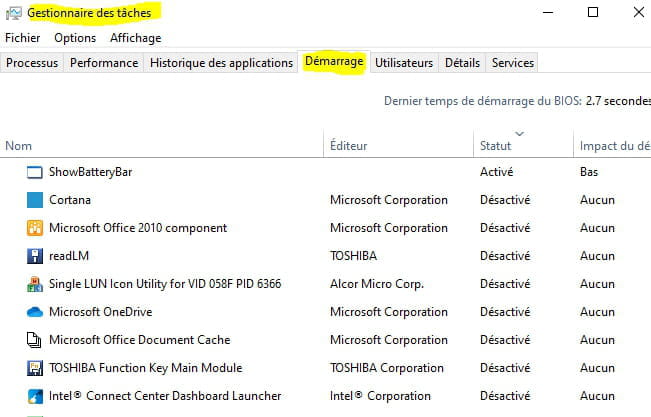Image resolution: width=651 pixels, height=417 pixels.
Task: Select TOSHIBA Function Key Main Module
Action: tap(146, 368)
